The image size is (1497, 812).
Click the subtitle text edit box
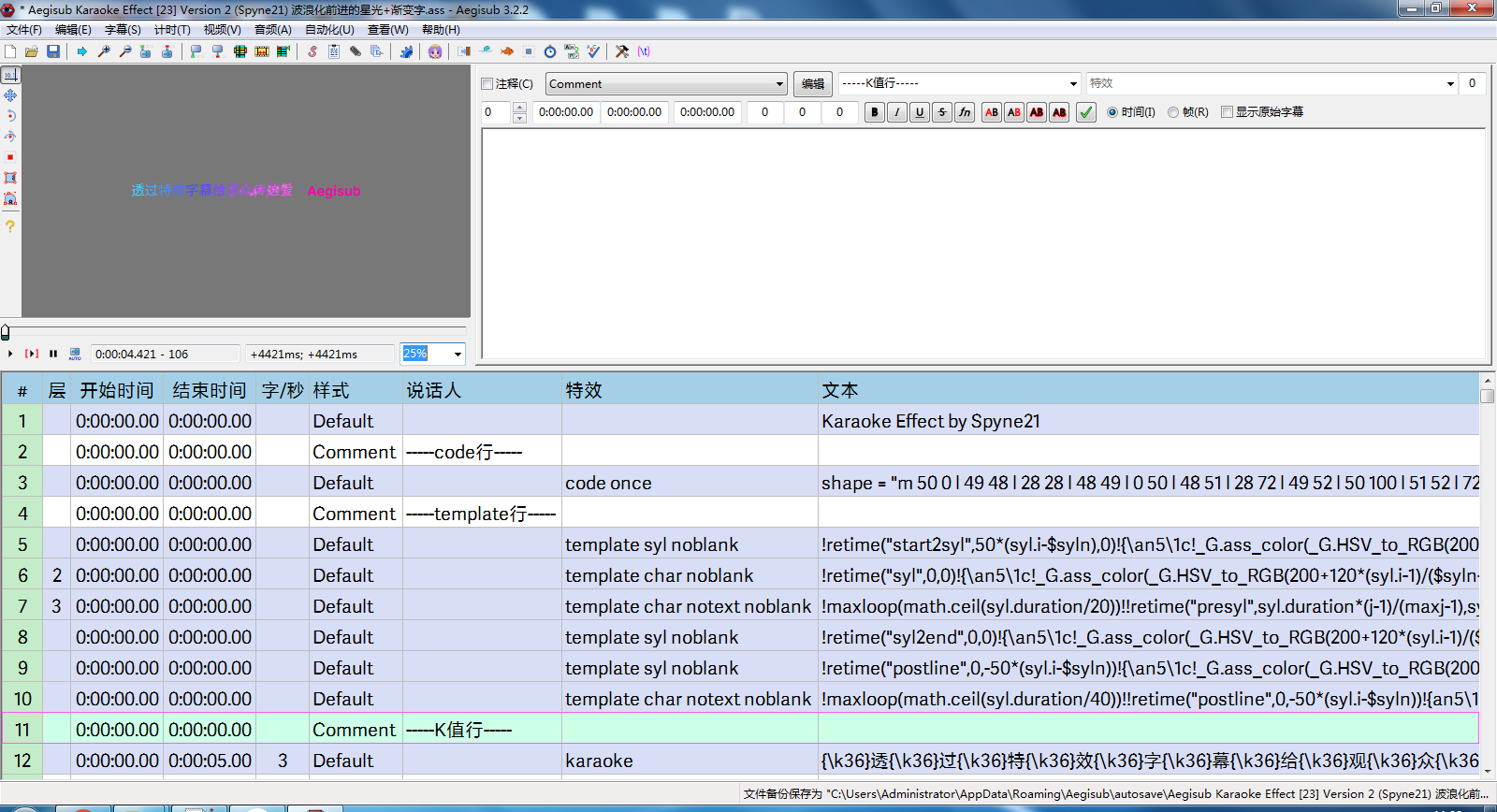point(983,244)
